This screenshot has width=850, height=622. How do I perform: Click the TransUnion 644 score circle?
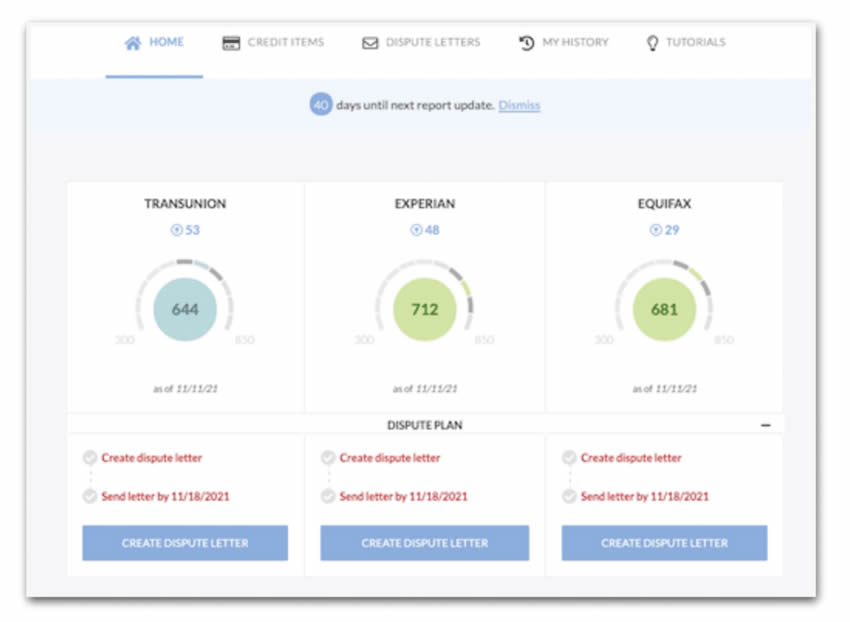pos(185,310)
